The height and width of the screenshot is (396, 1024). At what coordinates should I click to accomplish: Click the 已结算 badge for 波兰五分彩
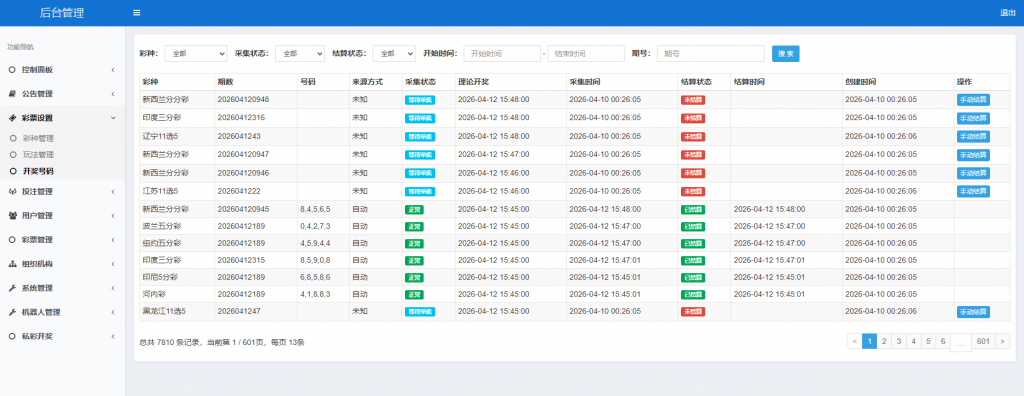(693, 226)
